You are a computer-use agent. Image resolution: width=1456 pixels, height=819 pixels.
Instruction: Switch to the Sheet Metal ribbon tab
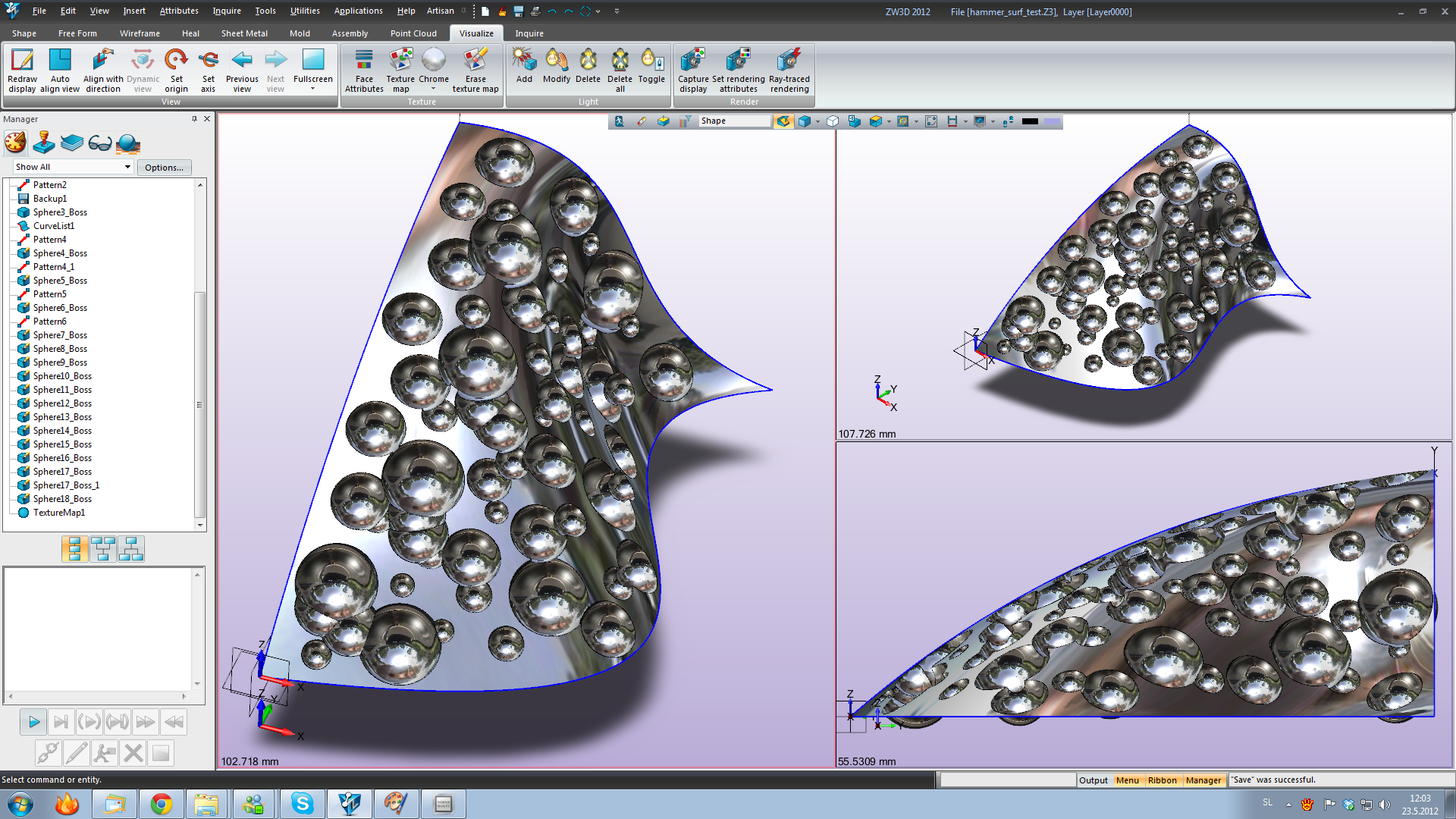click(244, 33)
